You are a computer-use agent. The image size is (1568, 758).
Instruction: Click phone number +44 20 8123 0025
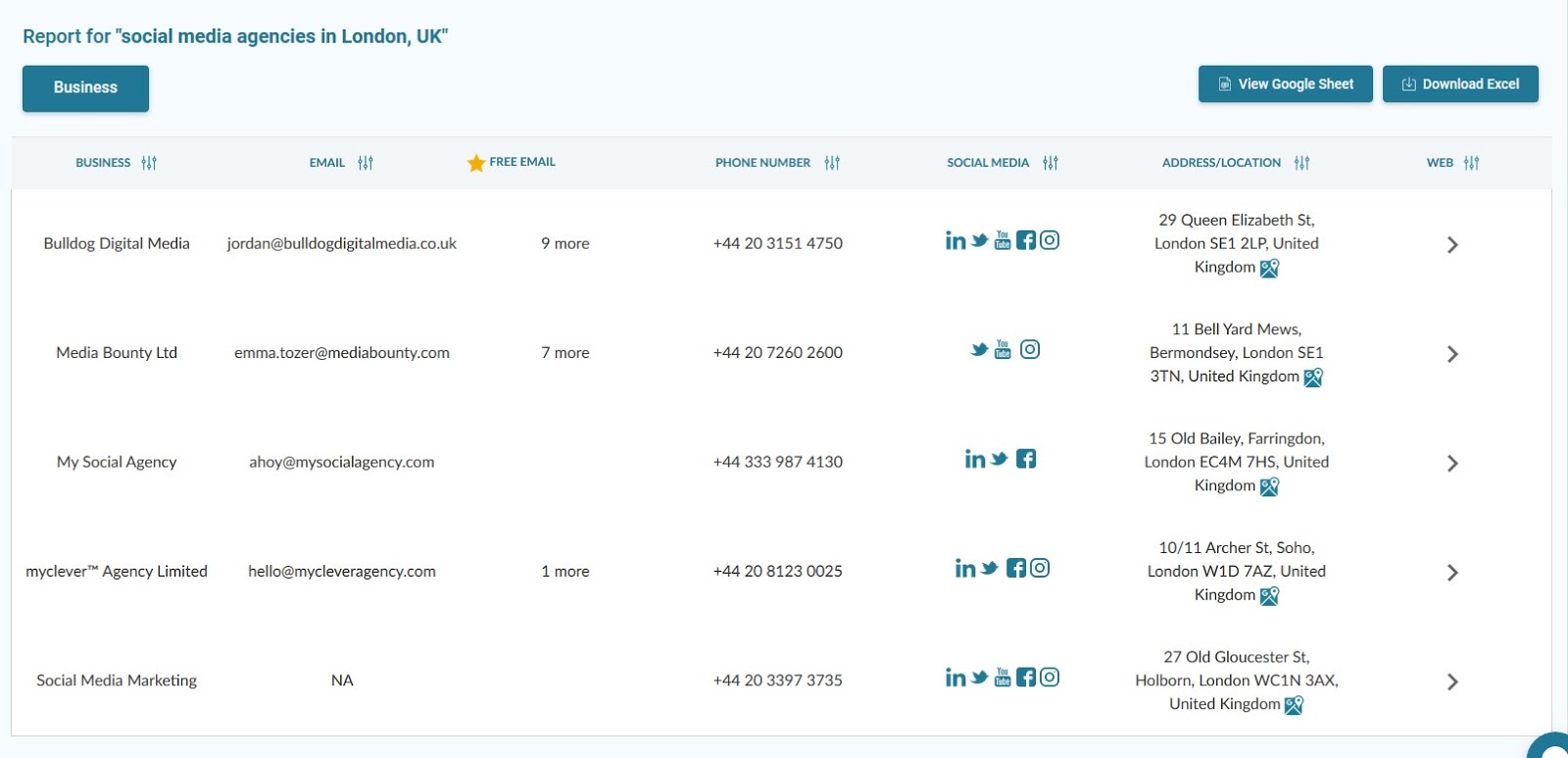(778, 571)
